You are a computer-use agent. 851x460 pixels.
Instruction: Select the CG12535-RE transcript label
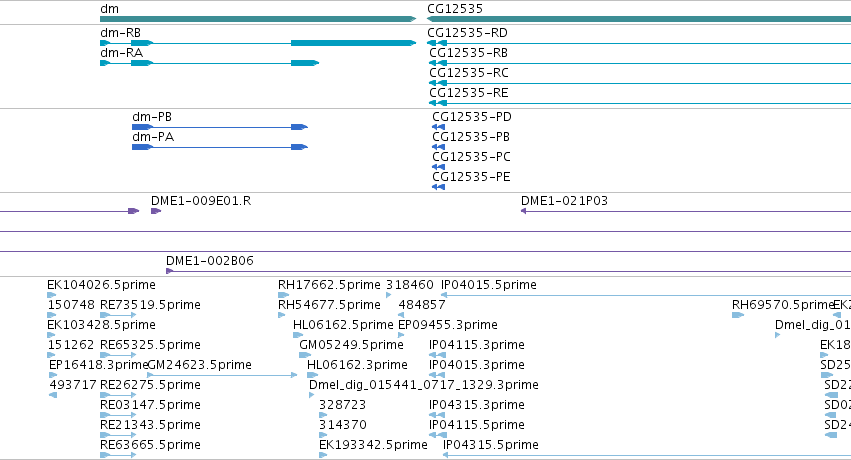coord(469,93)
